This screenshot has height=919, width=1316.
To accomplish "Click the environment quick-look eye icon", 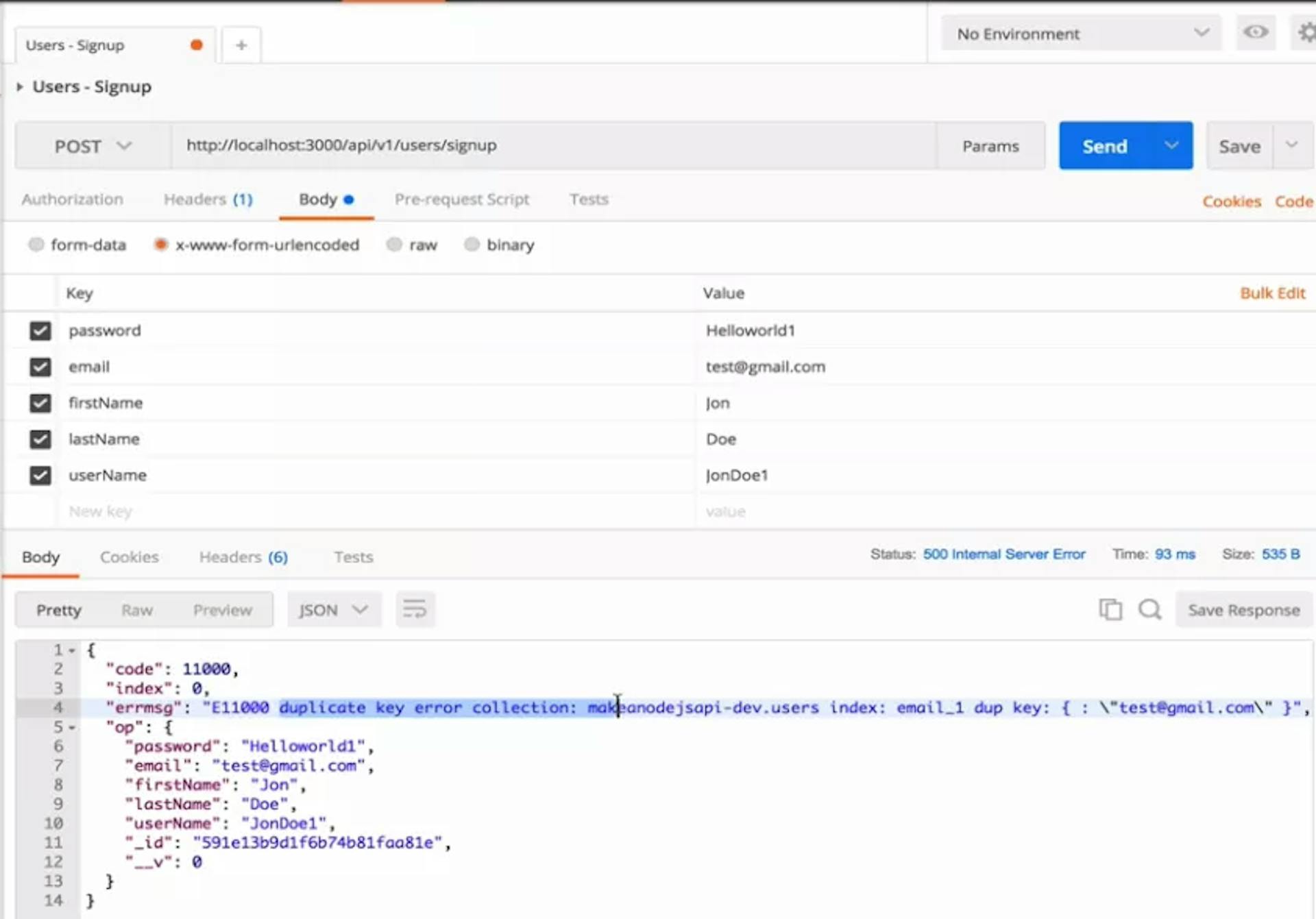I will (1255, 32).
